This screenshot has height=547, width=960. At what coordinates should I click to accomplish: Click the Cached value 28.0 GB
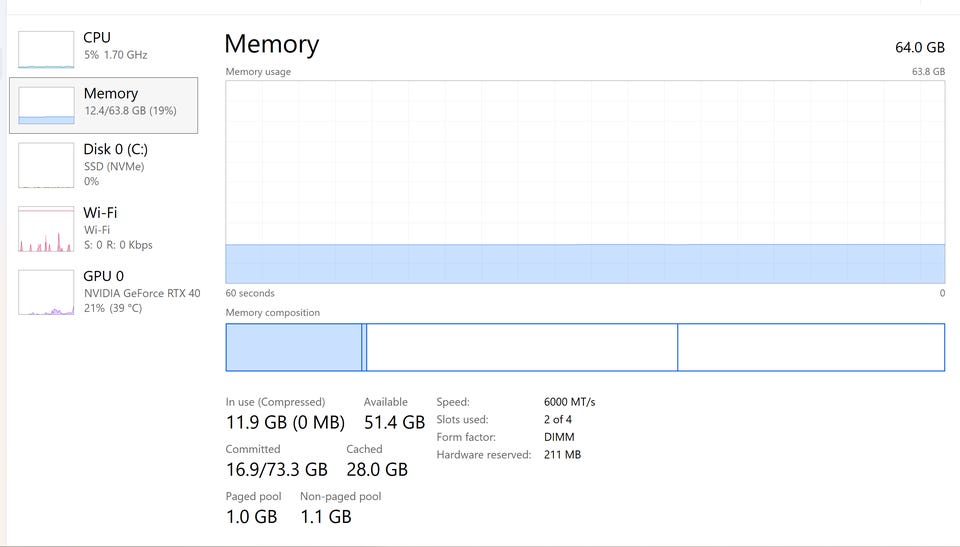377,469
